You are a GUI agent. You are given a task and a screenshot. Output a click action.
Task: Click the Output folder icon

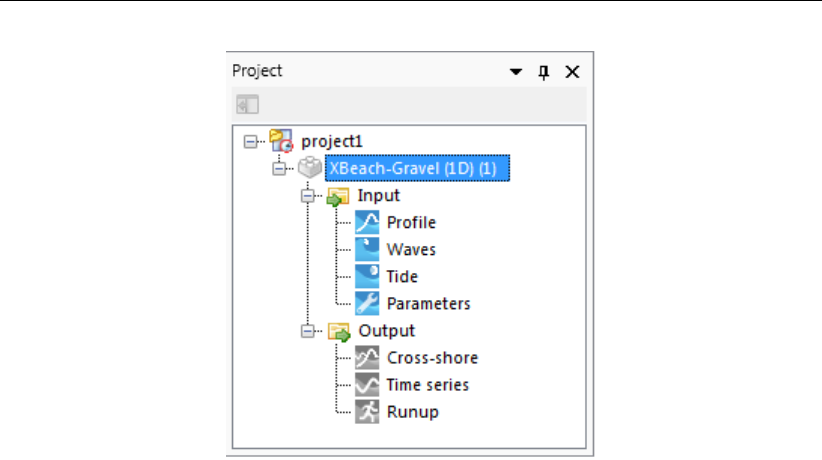[339, 331]
